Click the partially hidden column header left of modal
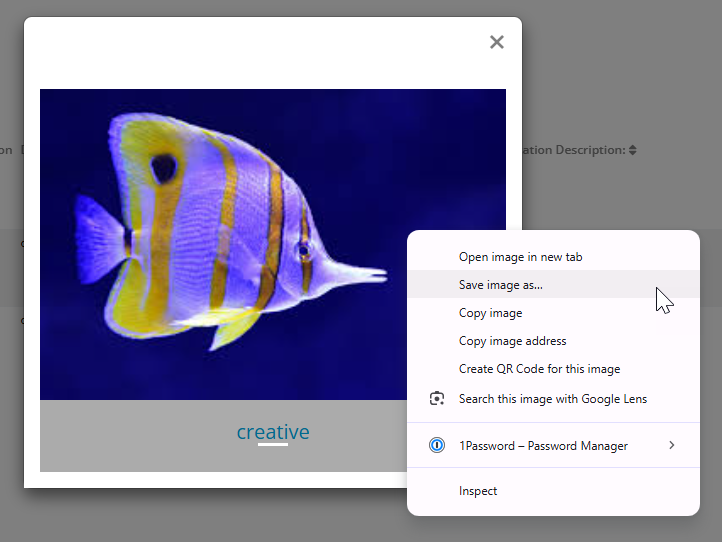 coord(7,150)
